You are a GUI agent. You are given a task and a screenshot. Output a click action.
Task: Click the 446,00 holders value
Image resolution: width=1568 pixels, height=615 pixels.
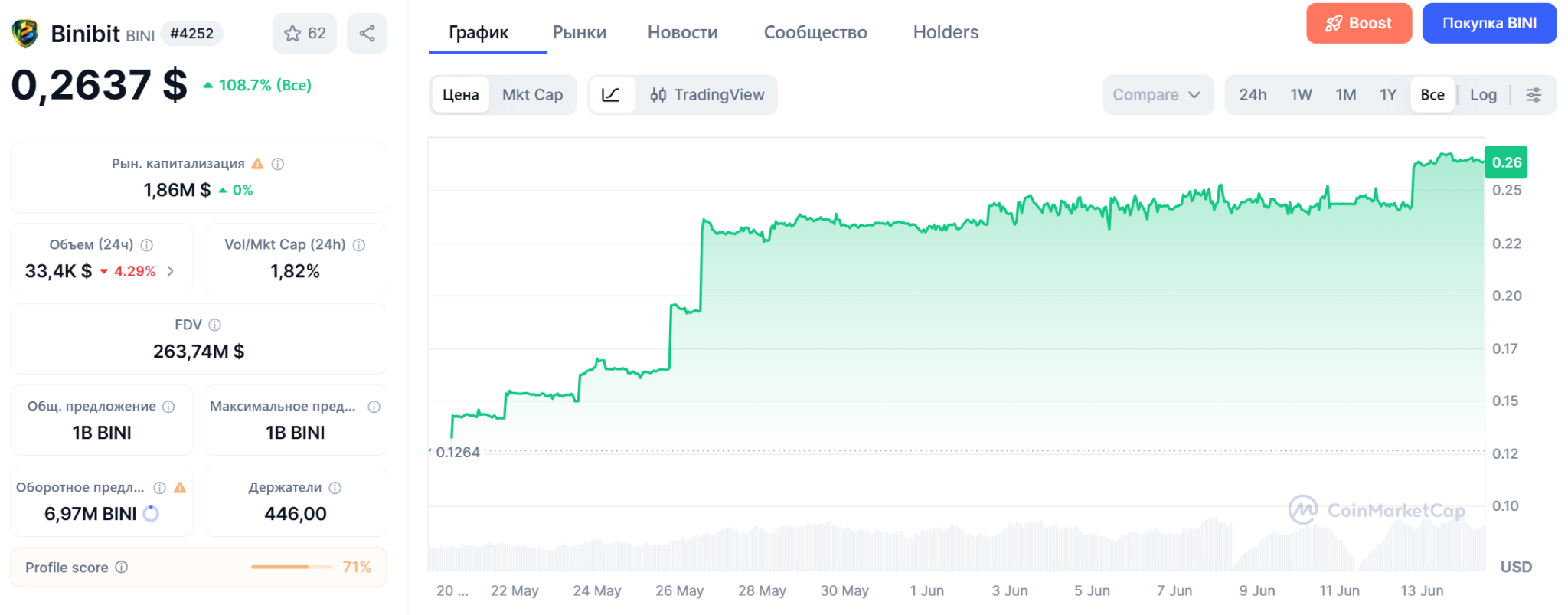pyautogui.click(x=296, y=514)
